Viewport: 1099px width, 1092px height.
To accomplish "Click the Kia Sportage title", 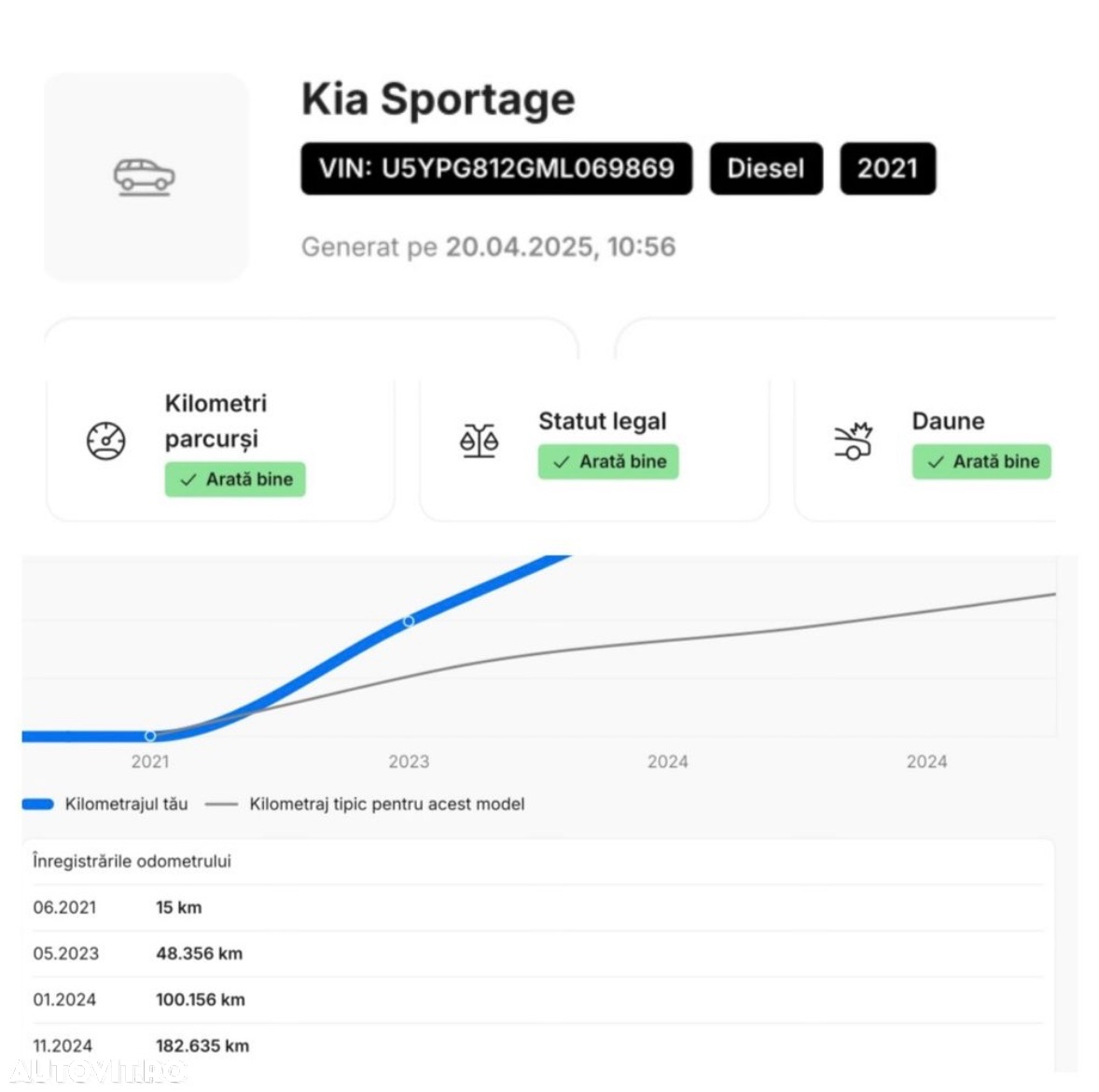I will pyautogui.click(x=438, y=99).
